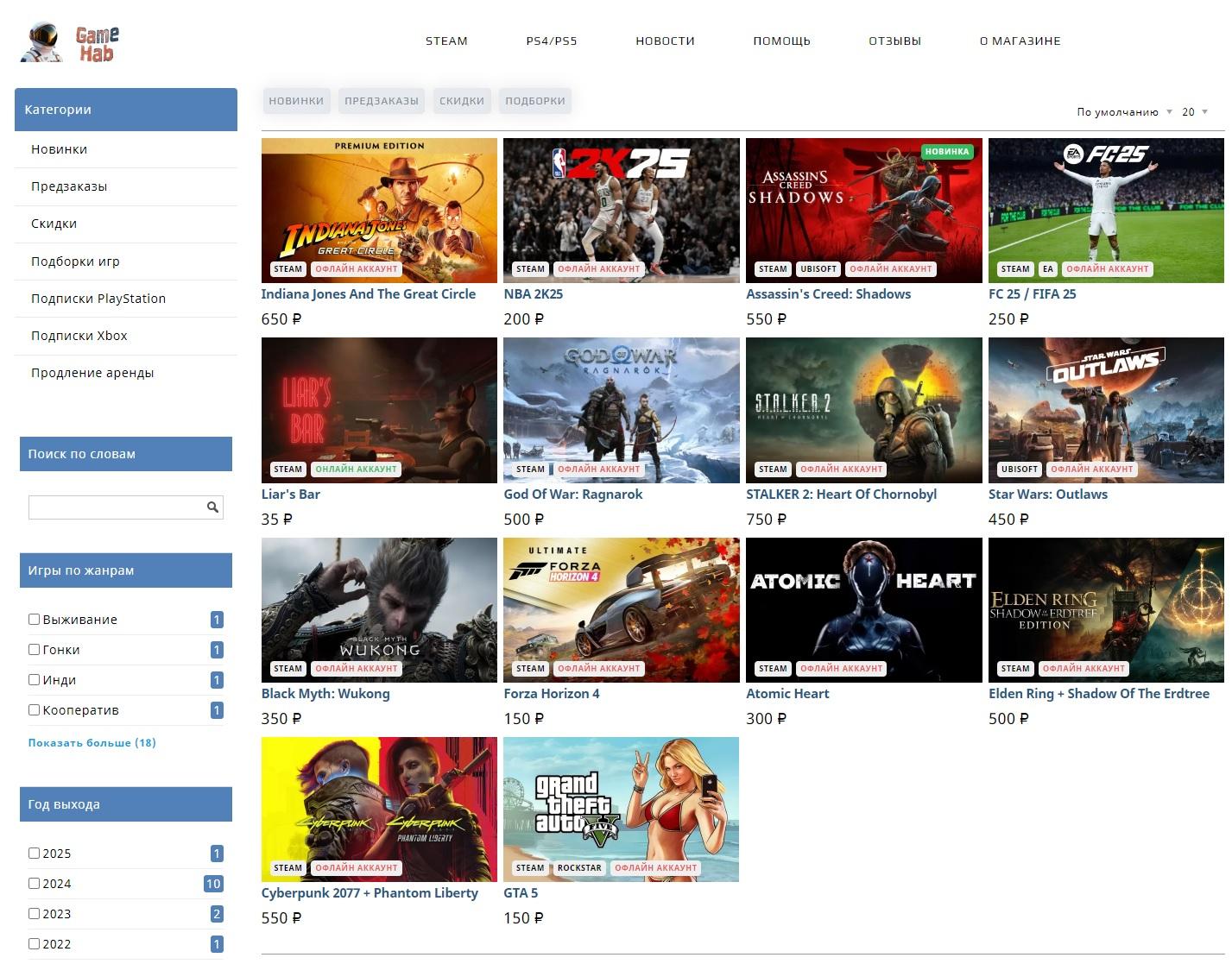The image size is (1232, 964).
Task: Open the Forza Horizon 4 cover
Action: [622, 610]
